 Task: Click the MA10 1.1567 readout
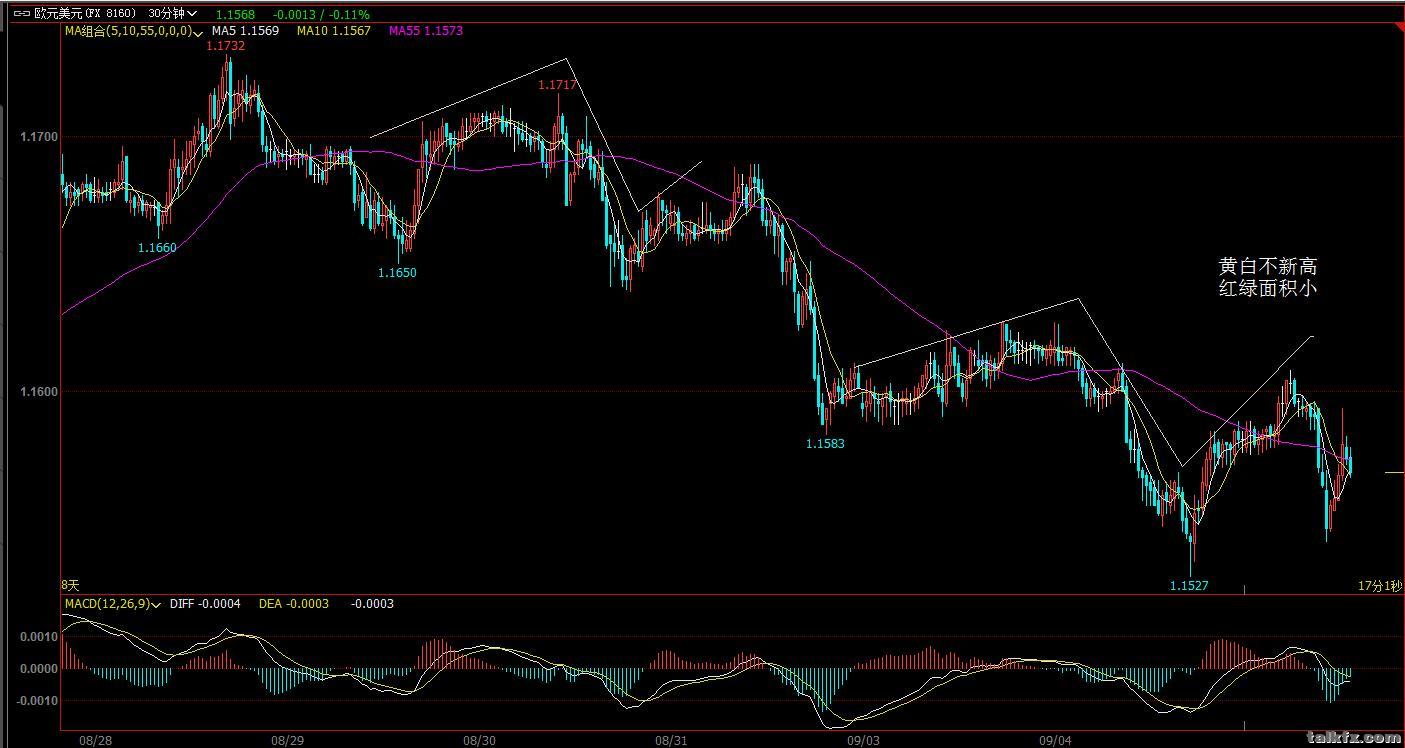(333, 31)
